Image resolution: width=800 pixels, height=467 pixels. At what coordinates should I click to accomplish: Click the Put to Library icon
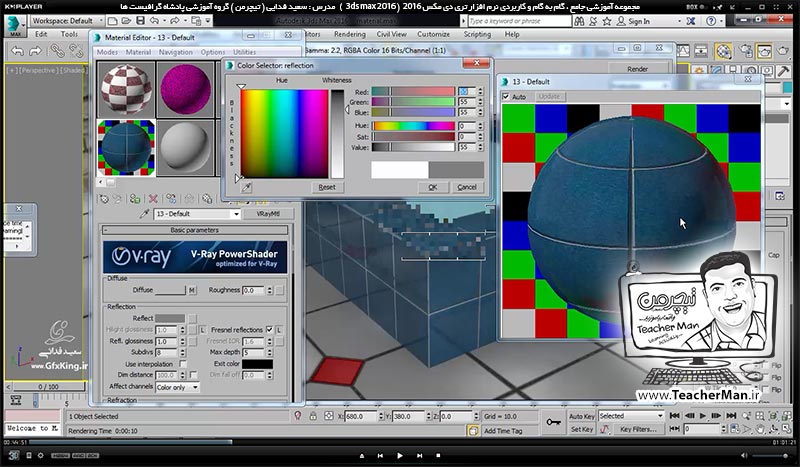pyautogui.click(x=207, y=199)
